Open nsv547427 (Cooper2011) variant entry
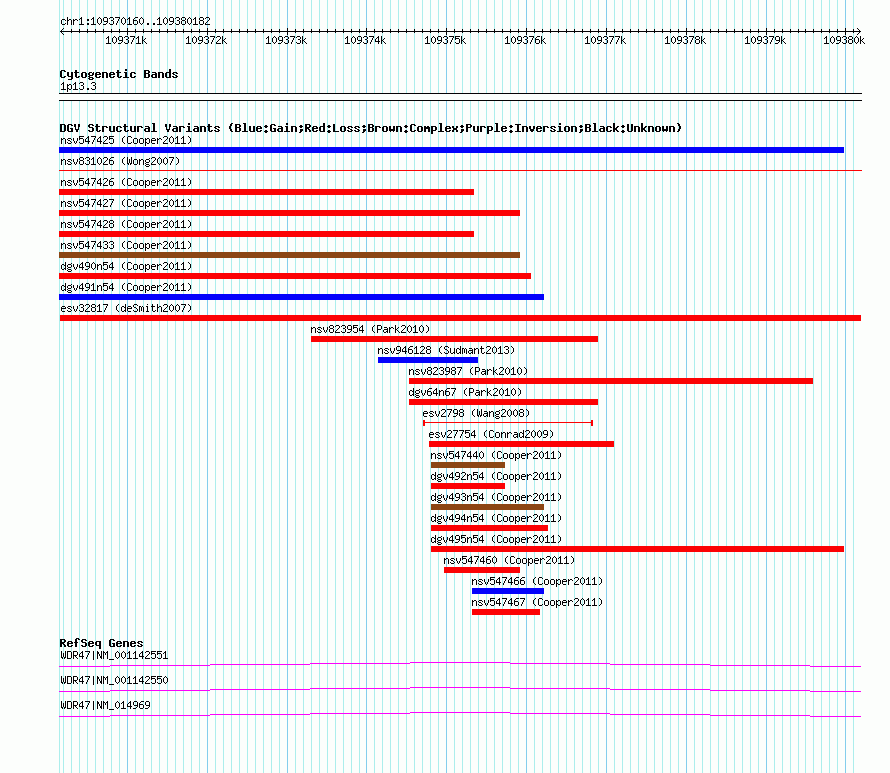The height and width of the screenshot is (773, 890). 126,203
